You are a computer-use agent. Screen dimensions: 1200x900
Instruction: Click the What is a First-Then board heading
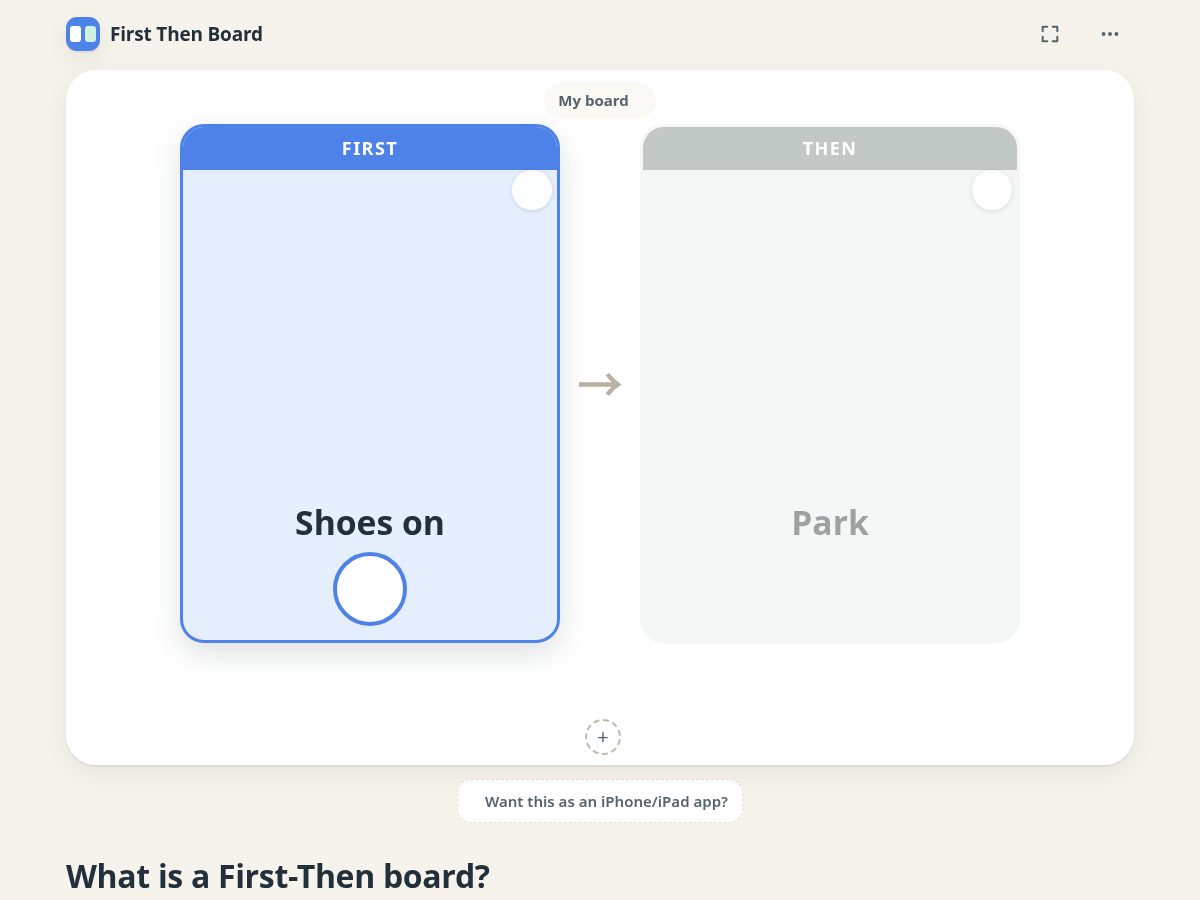278,876
